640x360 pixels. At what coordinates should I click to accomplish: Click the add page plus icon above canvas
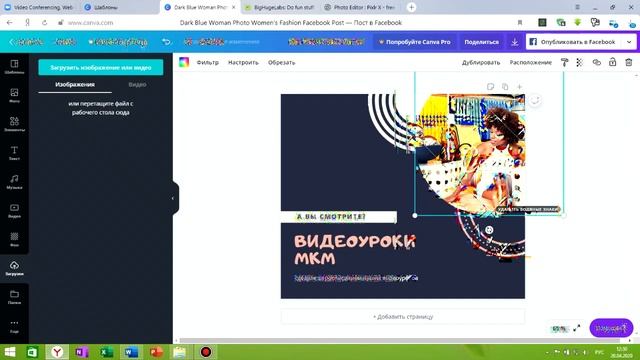pyautogui.click(x=519, y=87)
